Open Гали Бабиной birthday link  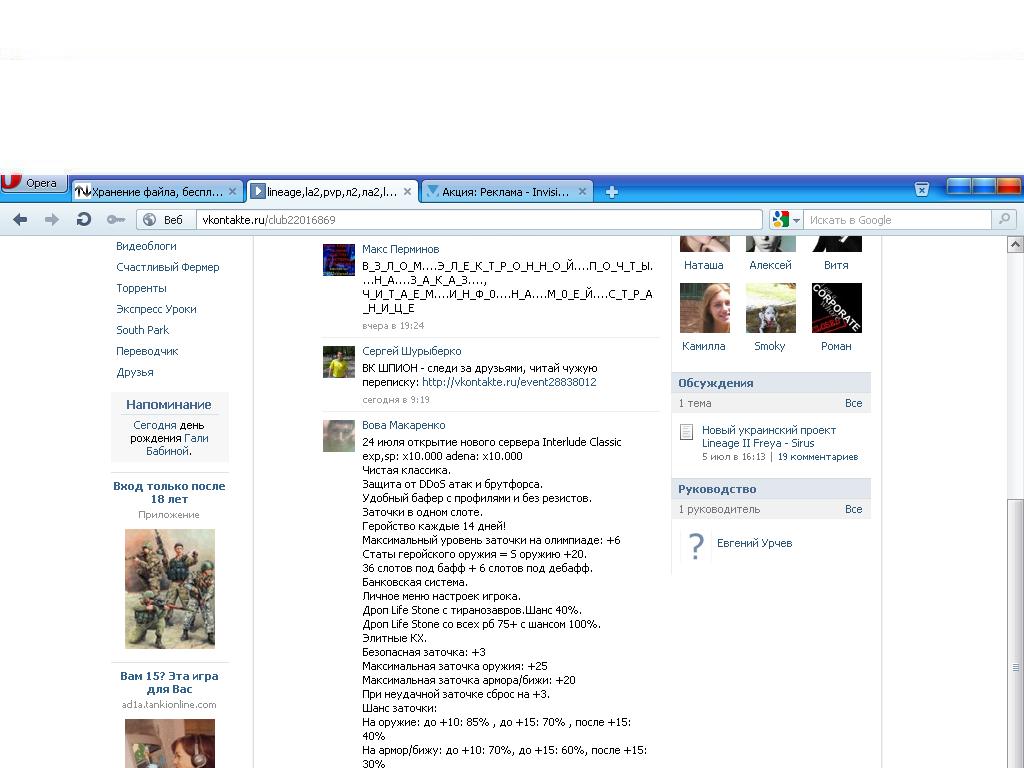click(x=177, y=445)
